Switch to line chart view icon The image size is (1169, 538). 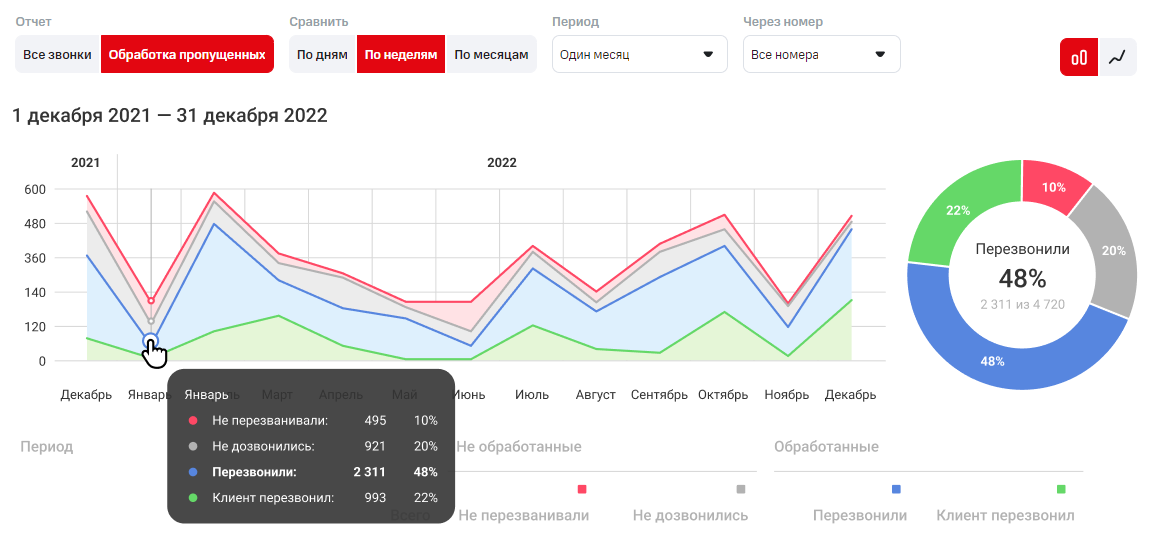coord(1118,57)
